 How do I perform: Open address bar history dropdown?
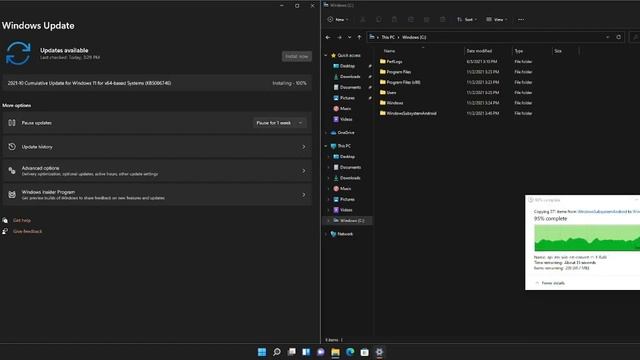(x=608, y=37)
